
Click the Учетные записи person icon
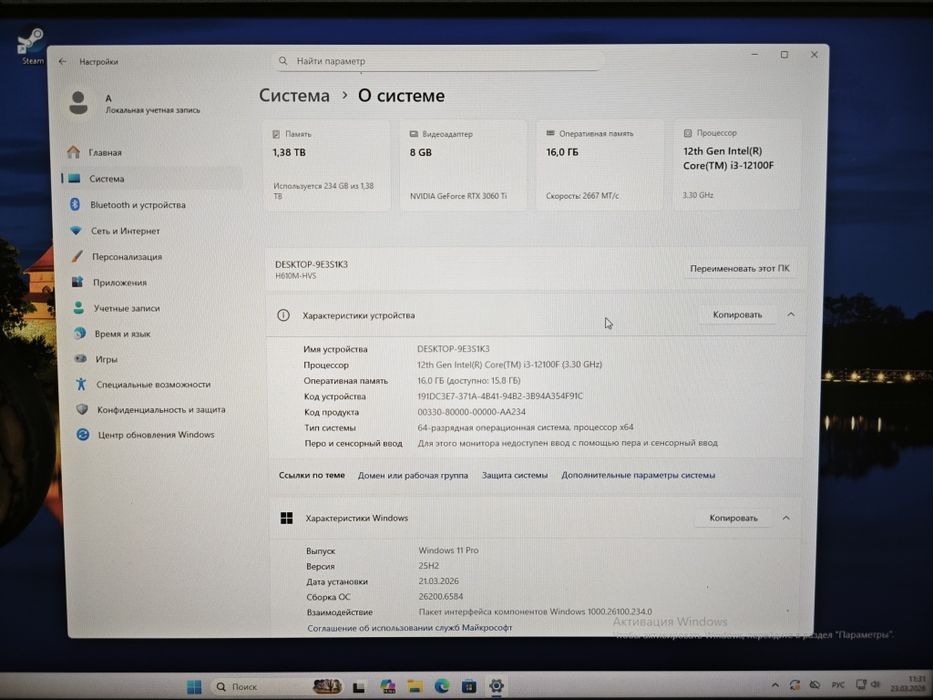click(79, 308)
